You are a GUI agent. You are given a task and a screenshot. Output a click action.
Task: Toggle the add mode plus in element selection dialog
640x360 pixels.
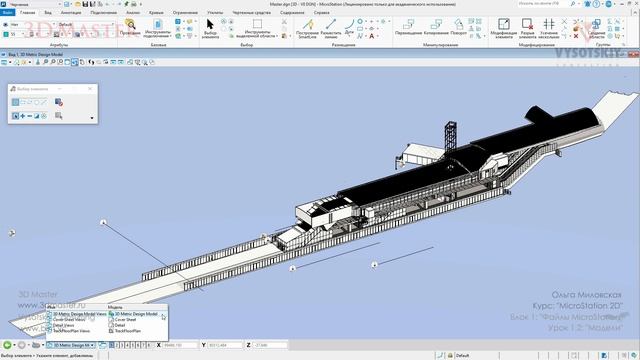click(22, 116)
